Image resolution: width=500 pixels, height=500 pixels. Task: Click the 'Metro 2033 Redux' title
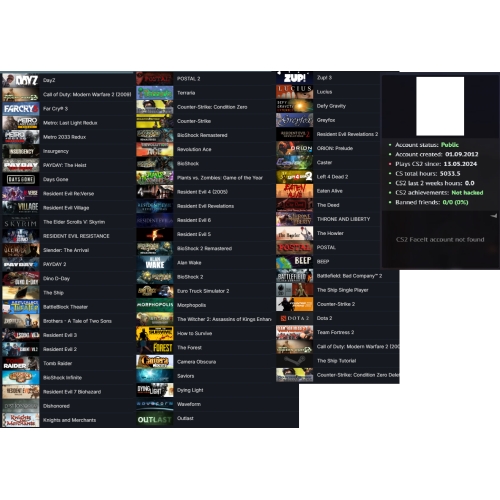point(64,137)
